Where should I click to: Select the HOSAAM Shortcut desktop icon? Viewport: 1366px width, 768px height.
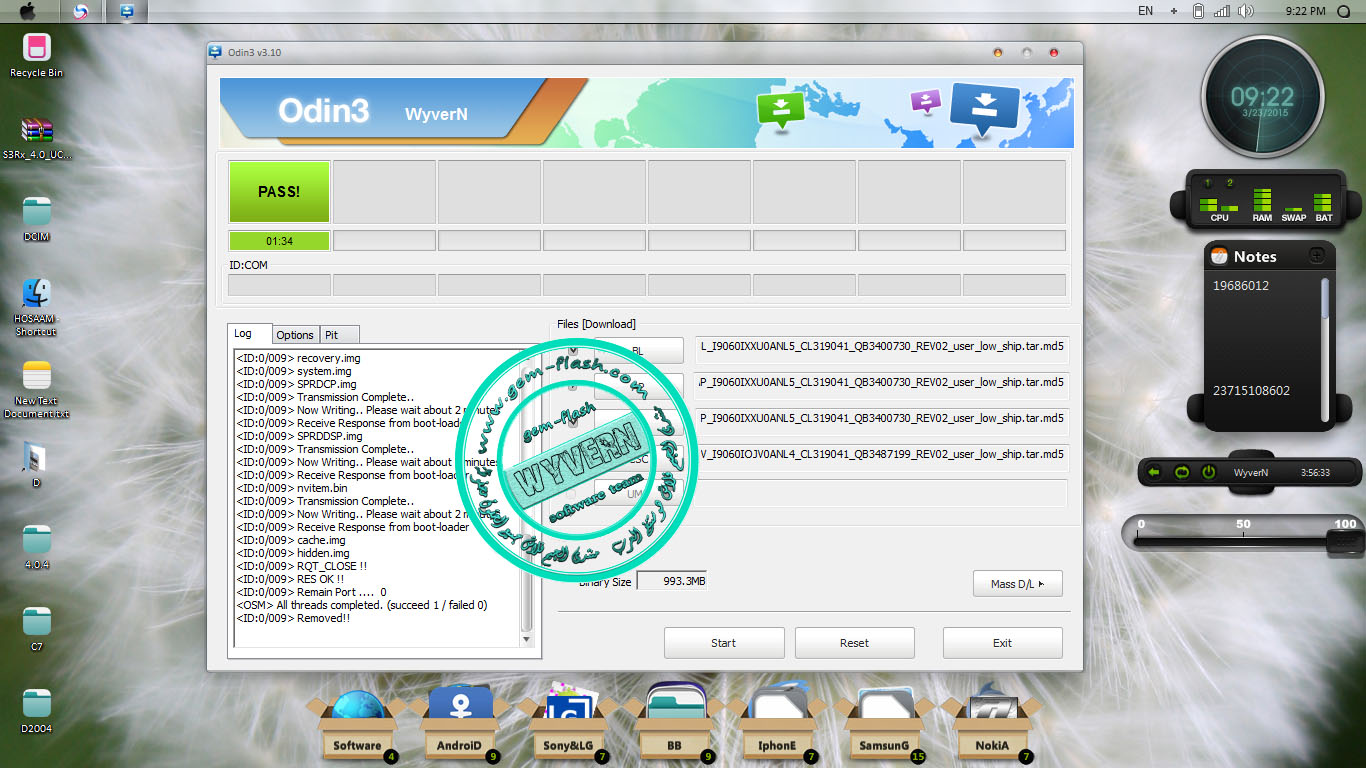tap(36, 307)
